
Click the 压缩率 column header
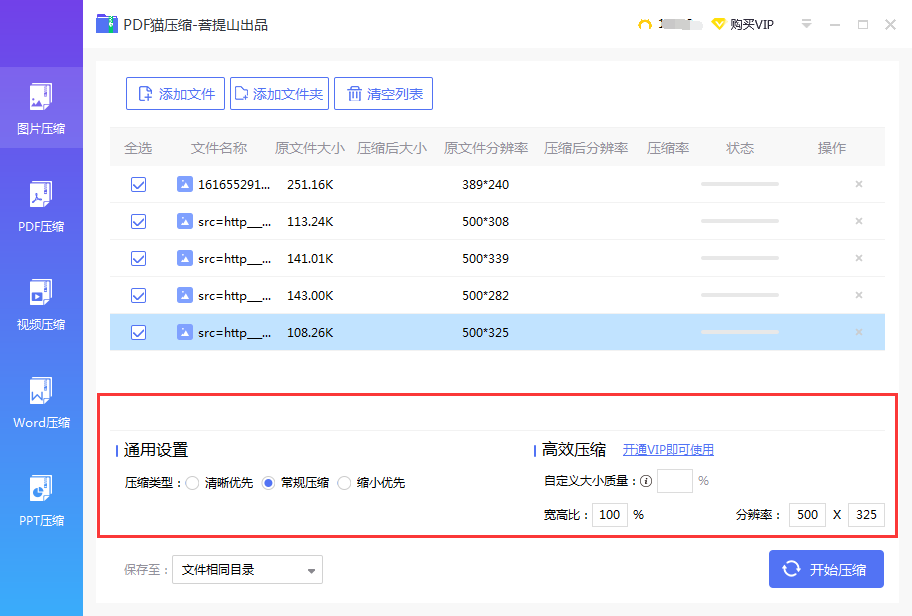click(668, 148)
